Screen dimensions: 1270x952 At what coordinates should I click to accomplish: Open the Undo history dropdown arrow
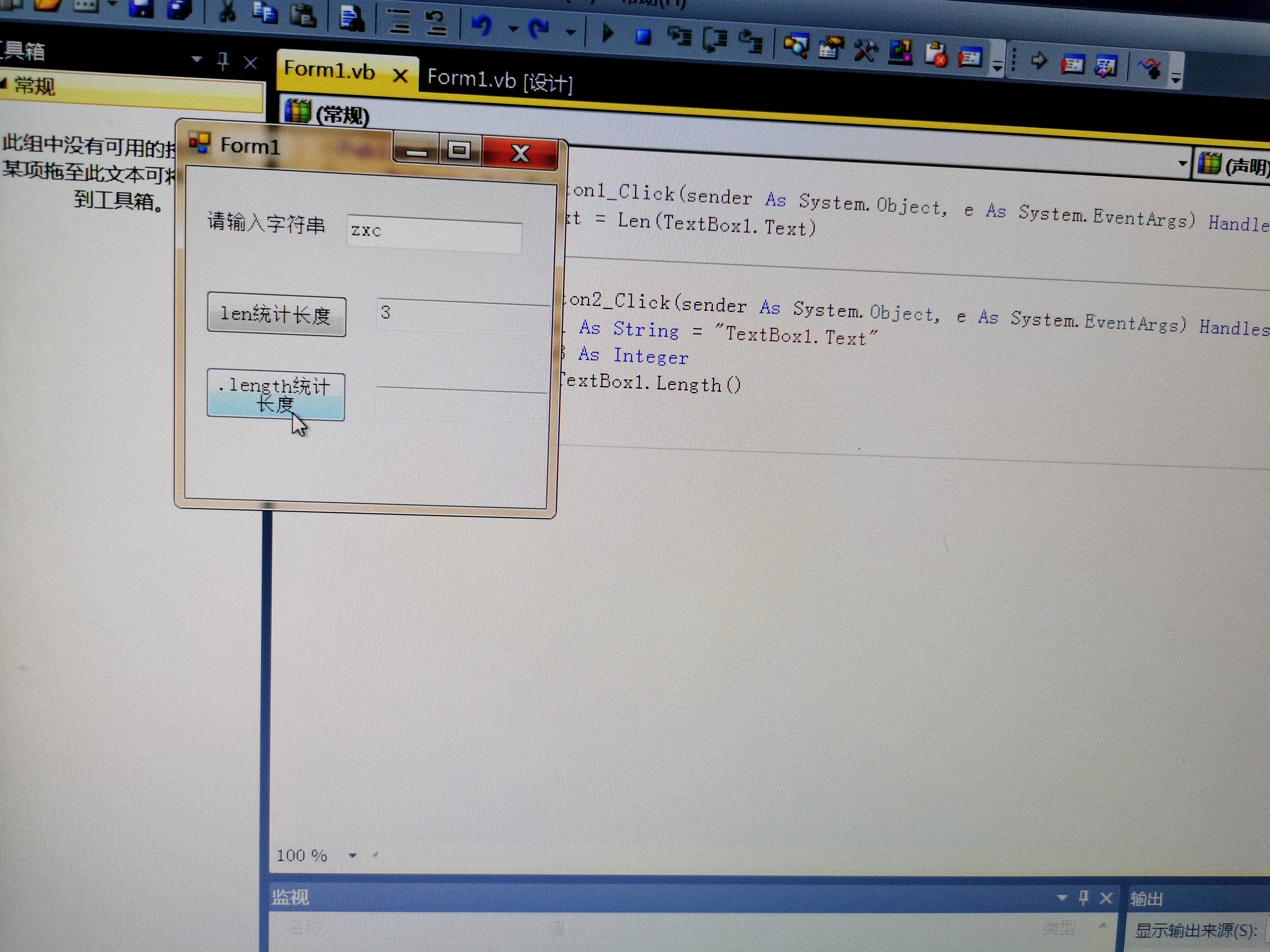(x=513, y=29)
